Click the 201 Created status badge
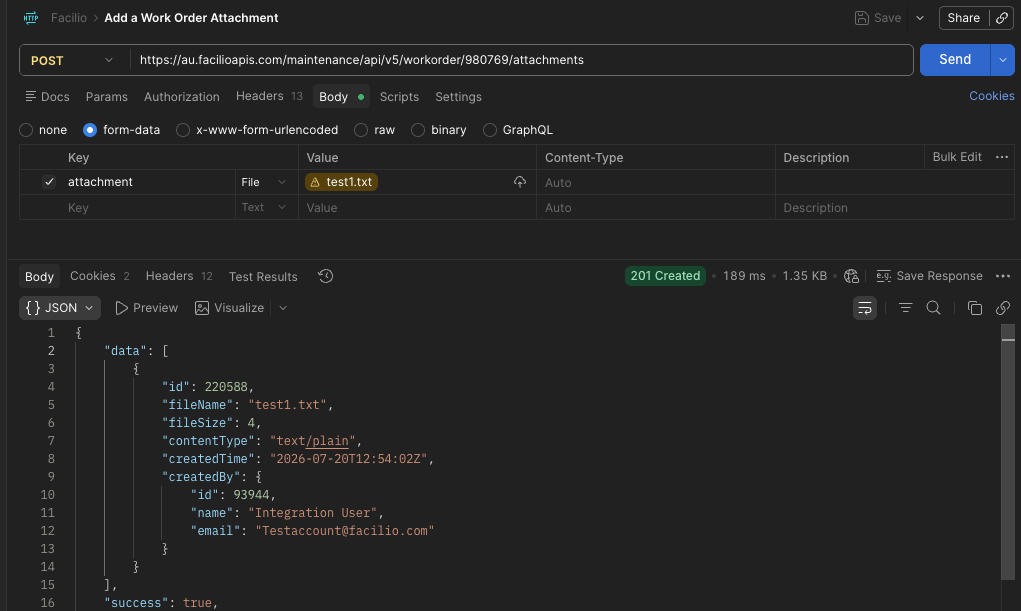Screen dimensions: 1021x611 [x=665, y=276]
